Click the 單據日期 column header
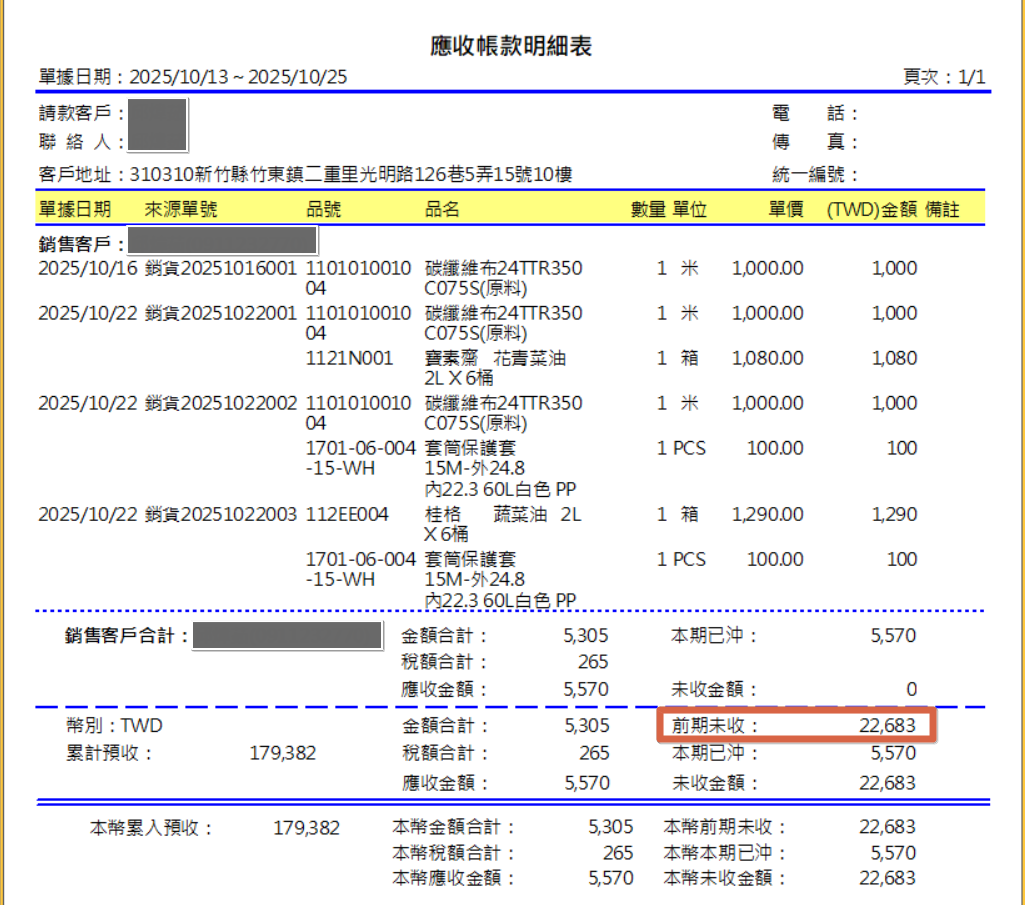Image resolution: width=1025 pixels, height=905 pixels. 74,209
